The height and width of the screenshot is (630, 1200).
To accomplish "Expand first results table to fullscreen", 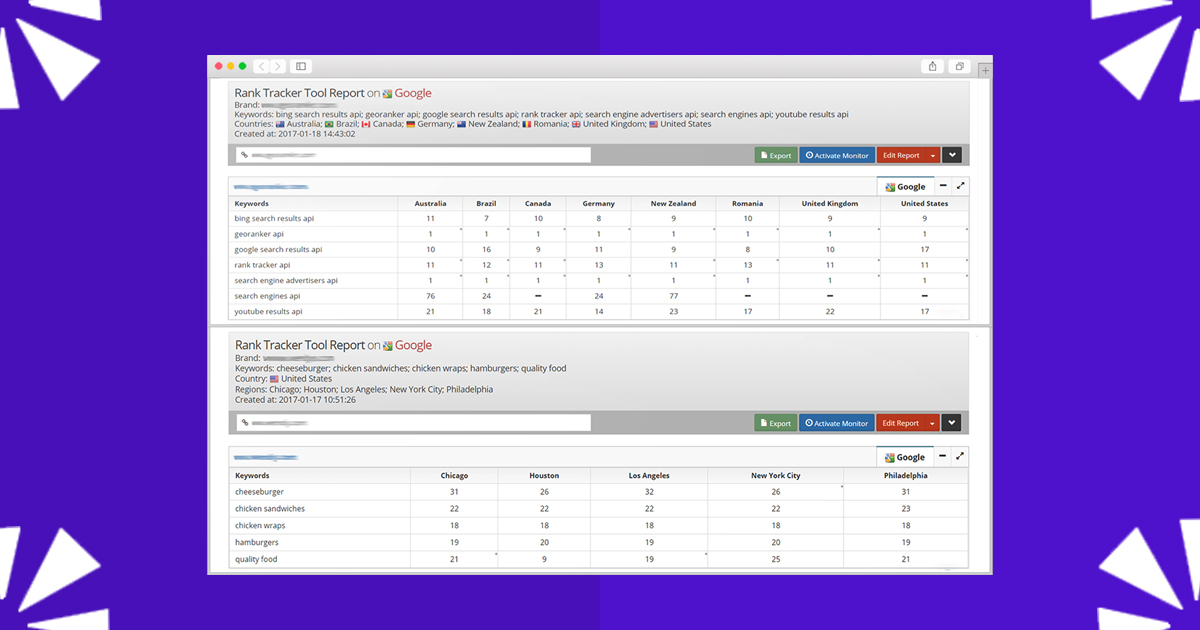I will [x=961, y=186].
